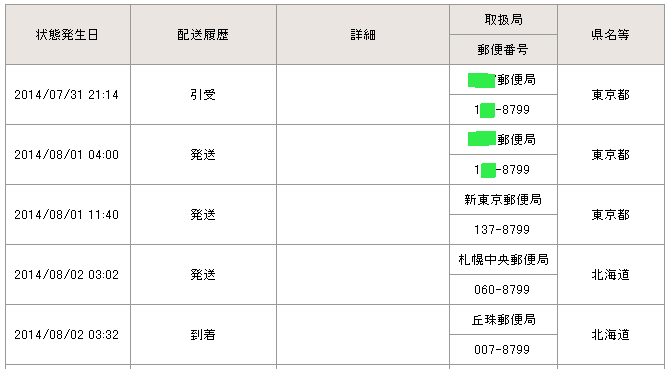Select the 2014/08/02 03:32 date cell
Image resolution: width=669 pixels, height=369 pixels.
click(68, 334)
